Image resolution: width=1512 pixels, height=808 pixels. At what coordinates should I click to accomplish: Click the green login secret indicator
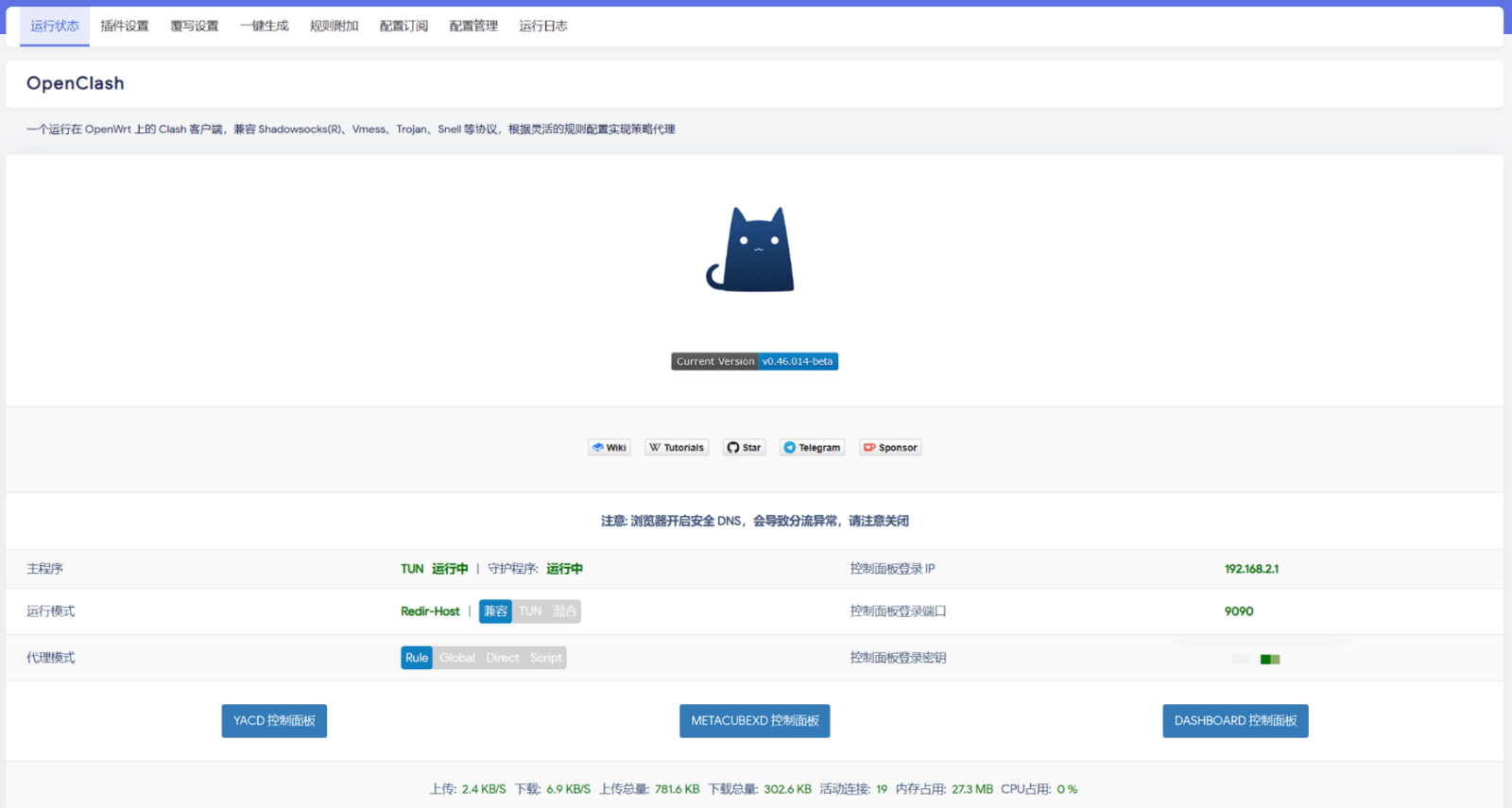click(x=1270, y=660)
